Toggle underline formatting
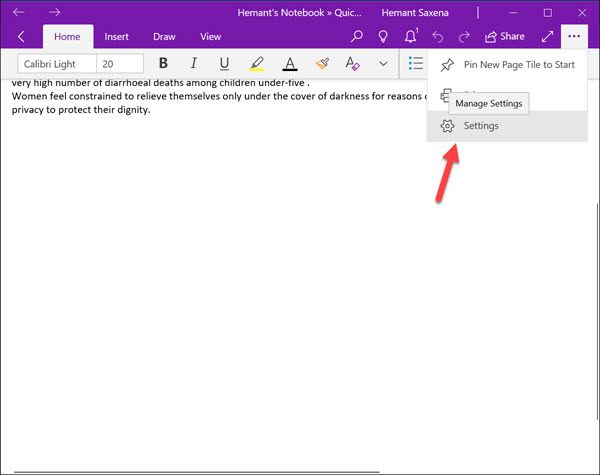This screenshot has height=475, width=600. point(224,64)
